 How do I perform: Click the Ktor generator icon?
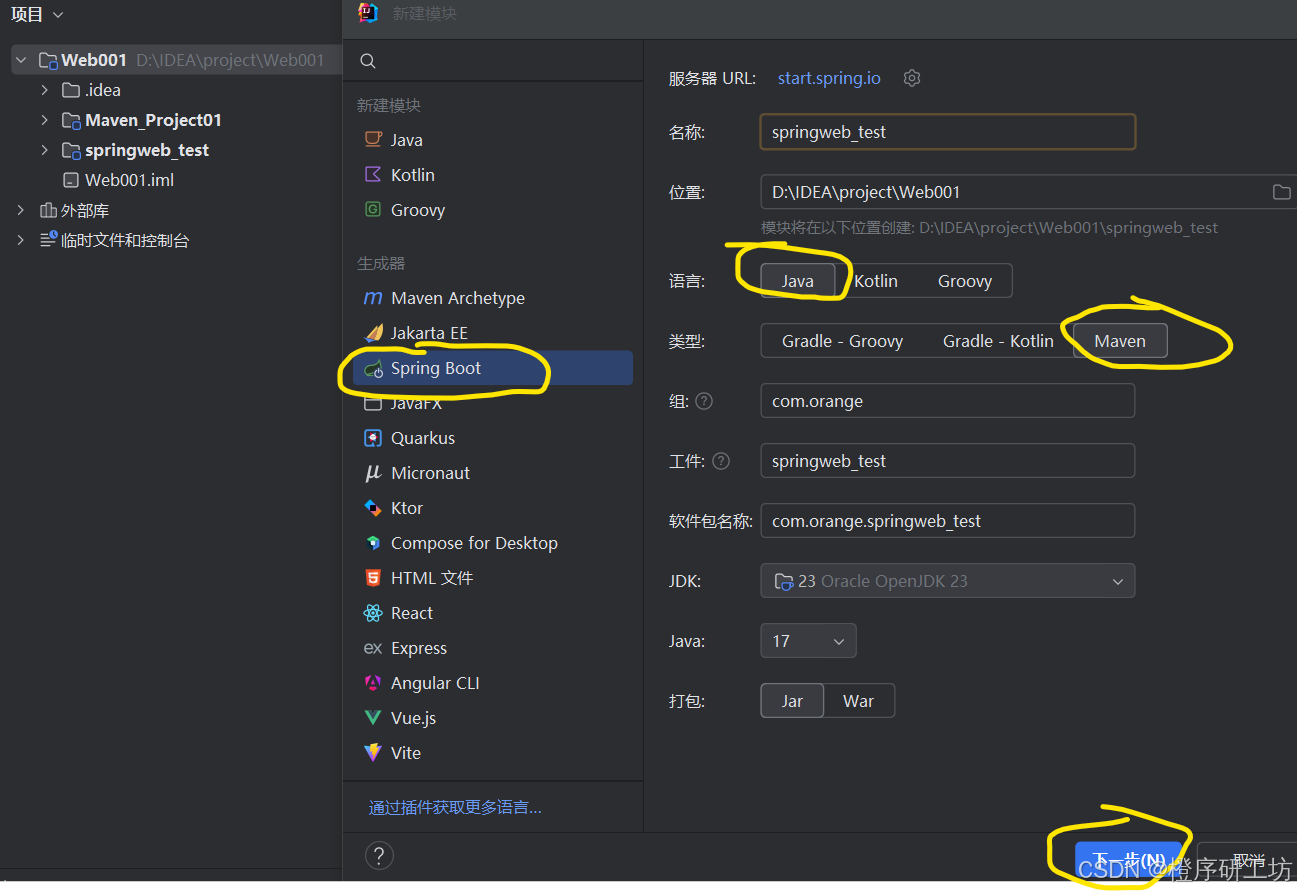pyautogui.click(x=373, y=508)
